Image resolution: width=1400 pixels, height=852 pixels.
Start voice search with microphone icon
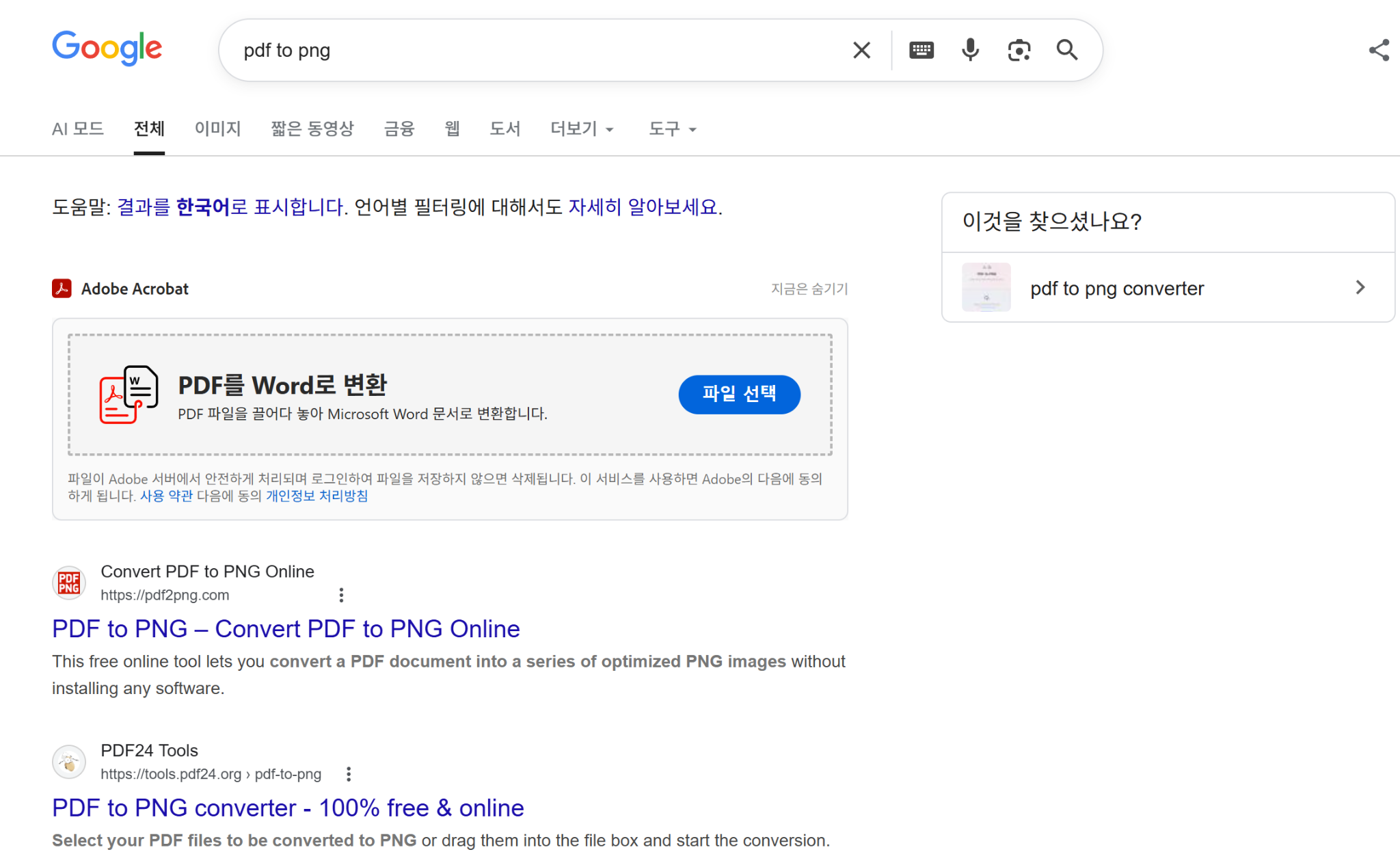pyautogui.click(x=970, y=50)
